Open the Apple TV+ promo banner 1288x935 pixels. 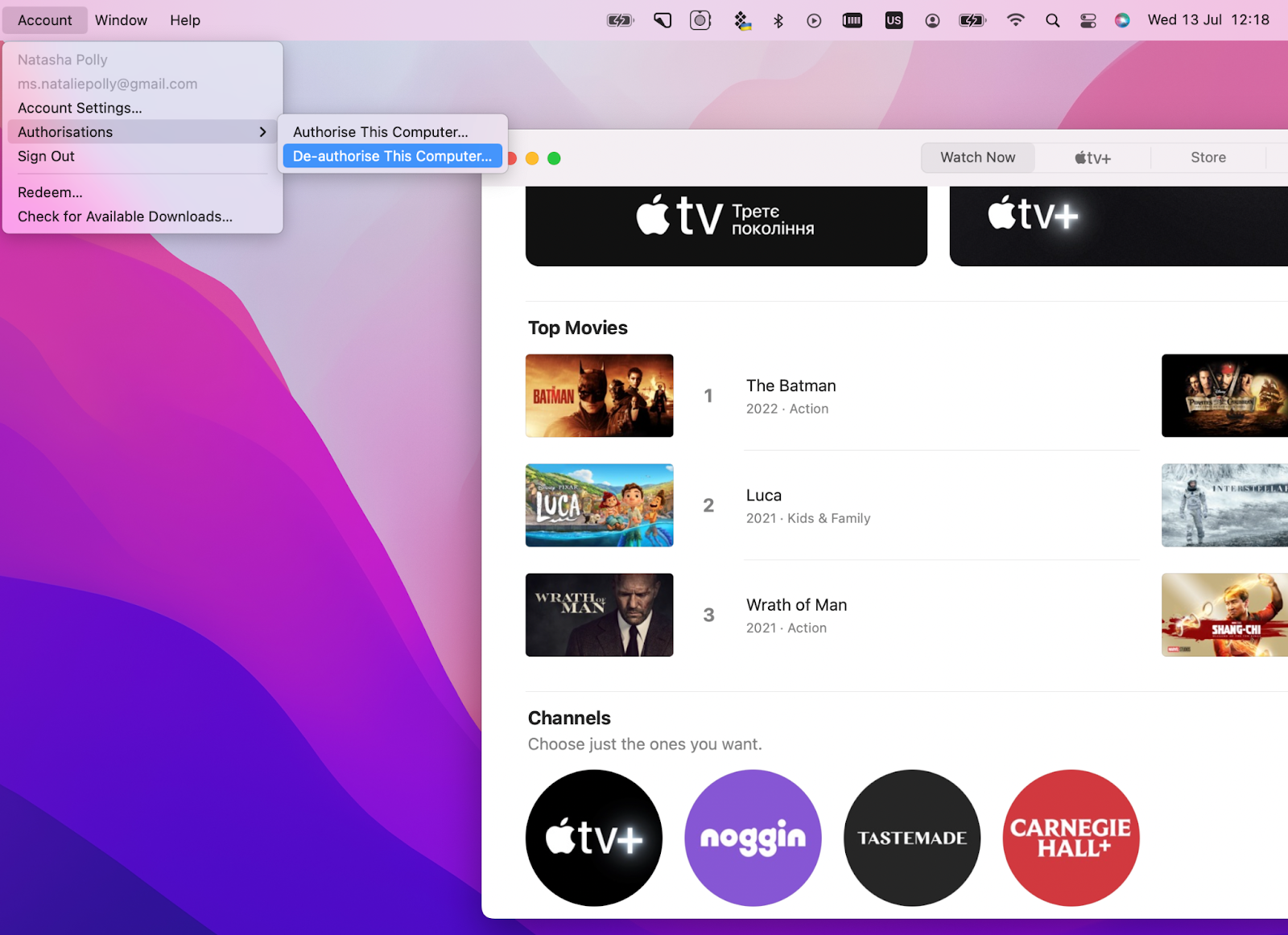pos(1119,225)
